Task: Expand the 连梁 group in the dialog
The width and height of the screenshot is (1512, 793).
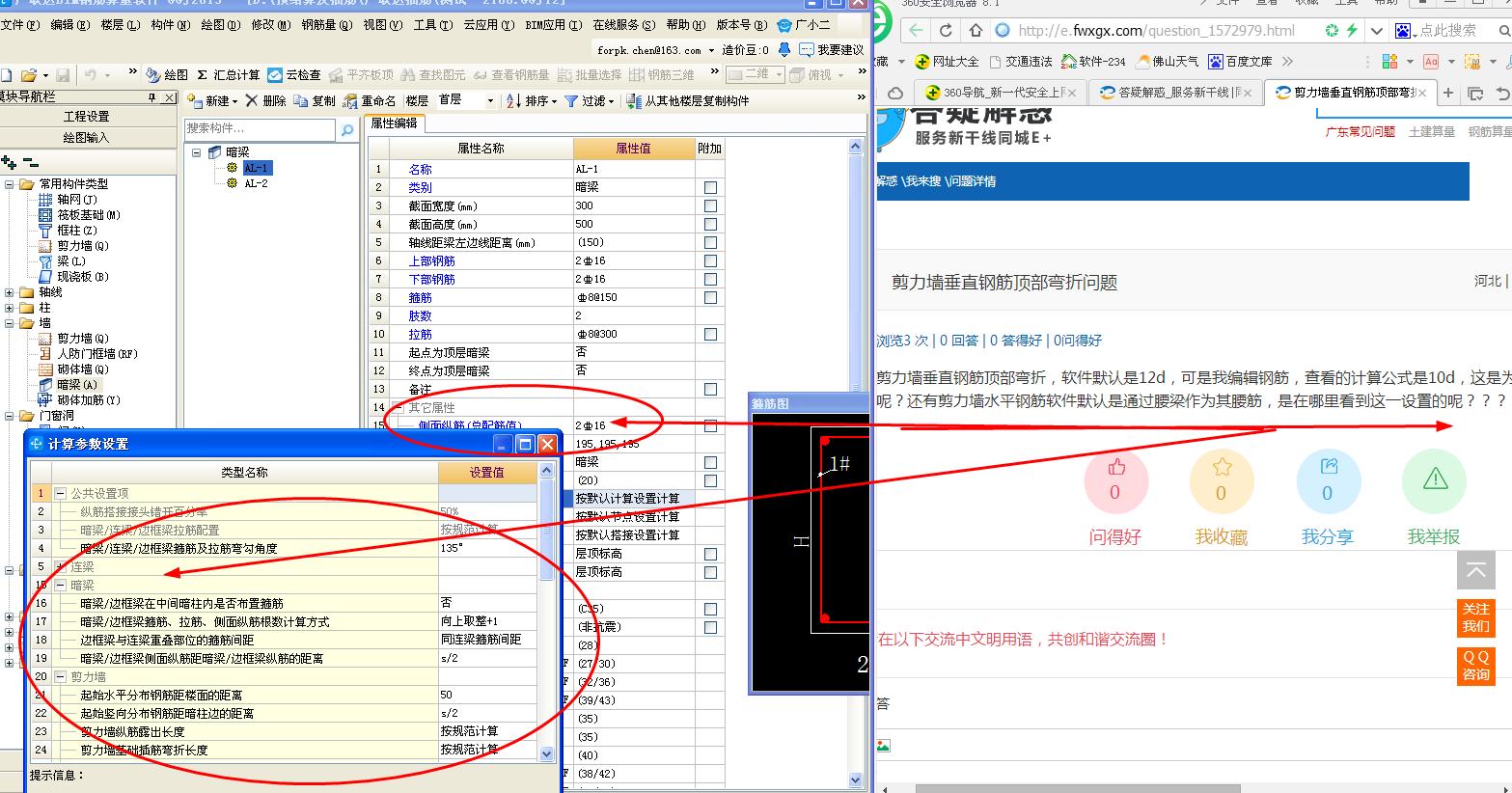Action: click(60, 566)
